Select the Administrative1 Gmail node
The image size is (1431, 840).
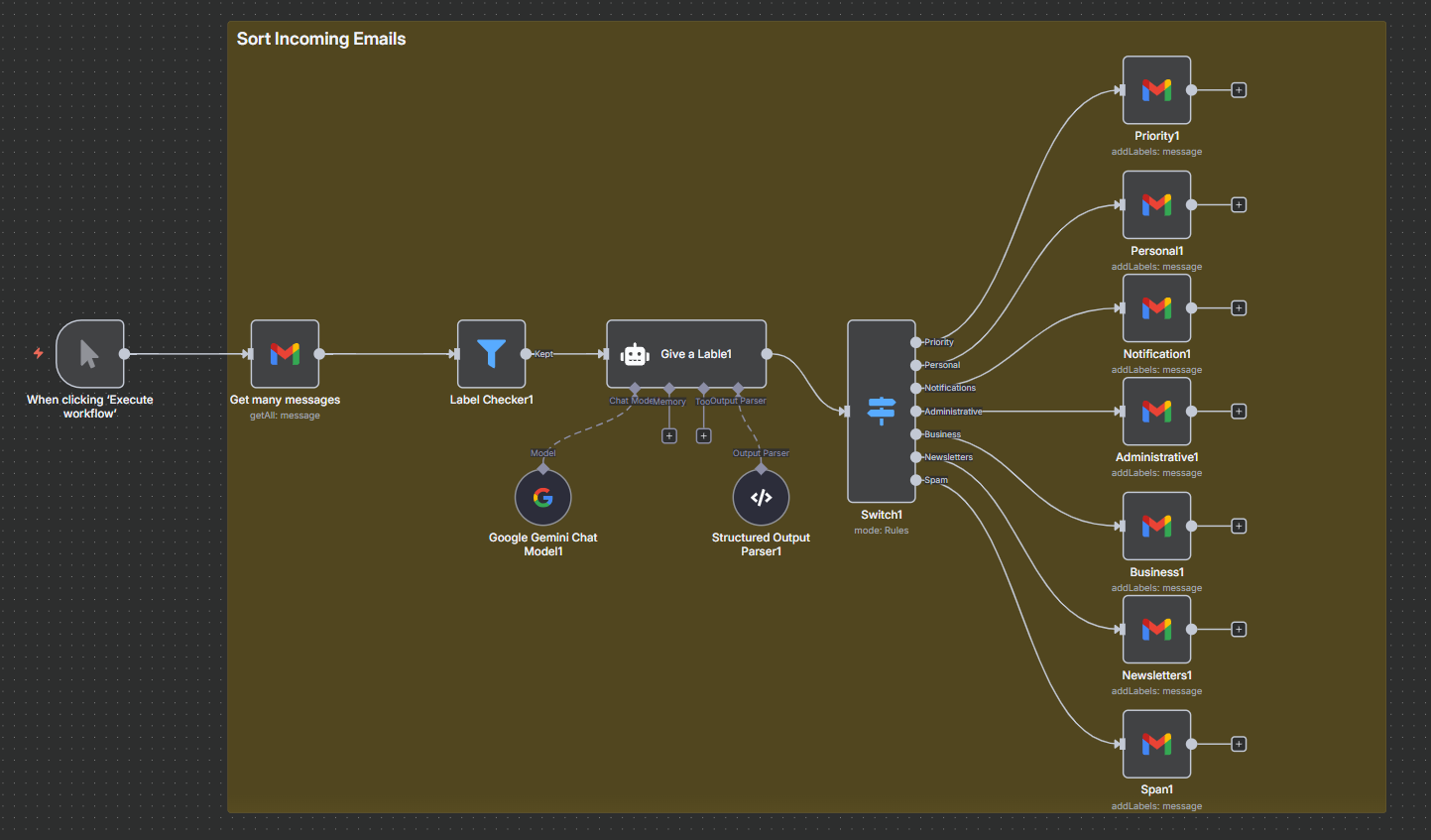[1156, 412]
